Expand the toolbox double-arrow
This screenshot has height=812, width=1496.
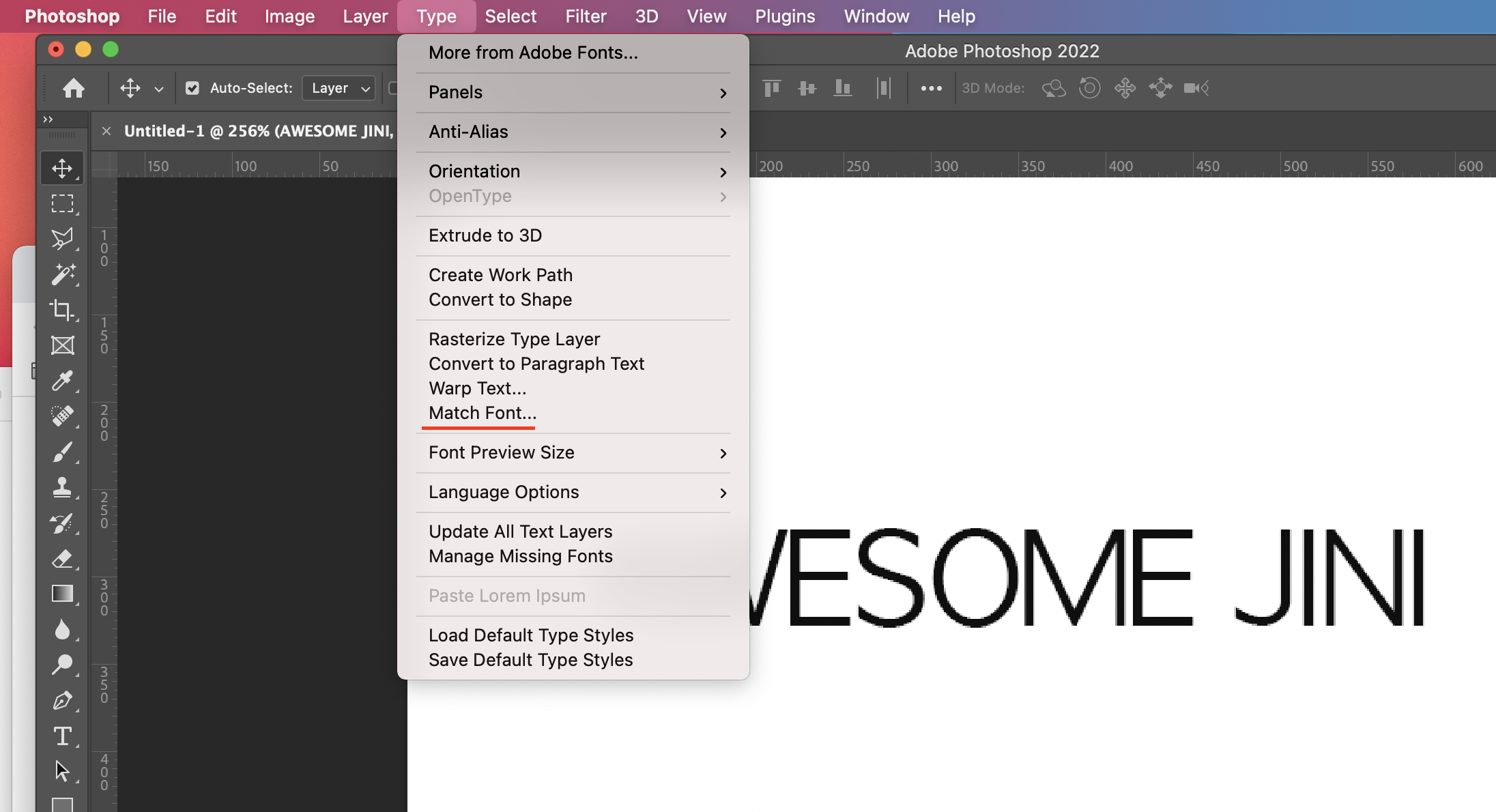[x=48, y=119]
